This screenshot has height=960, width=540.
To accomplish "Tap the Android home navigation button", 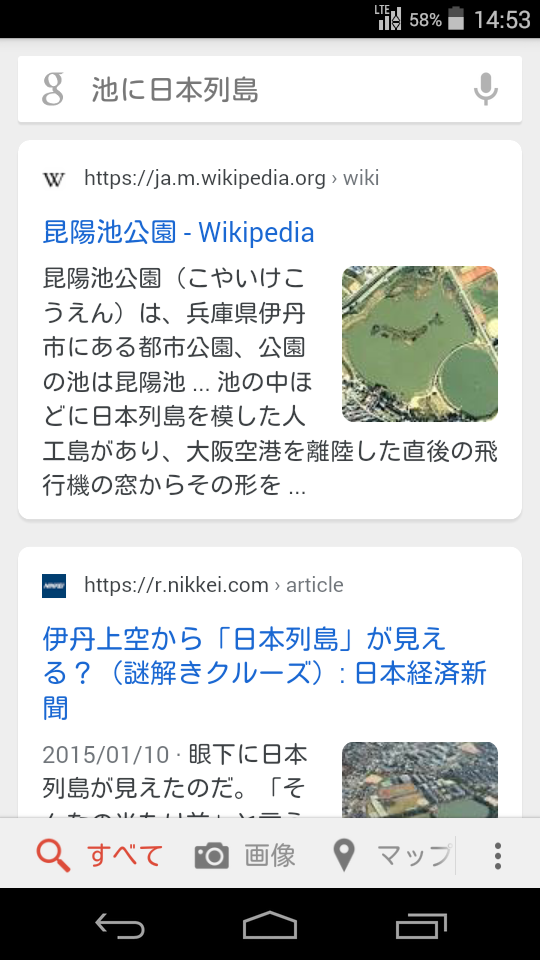I will [x=270, y=924].
